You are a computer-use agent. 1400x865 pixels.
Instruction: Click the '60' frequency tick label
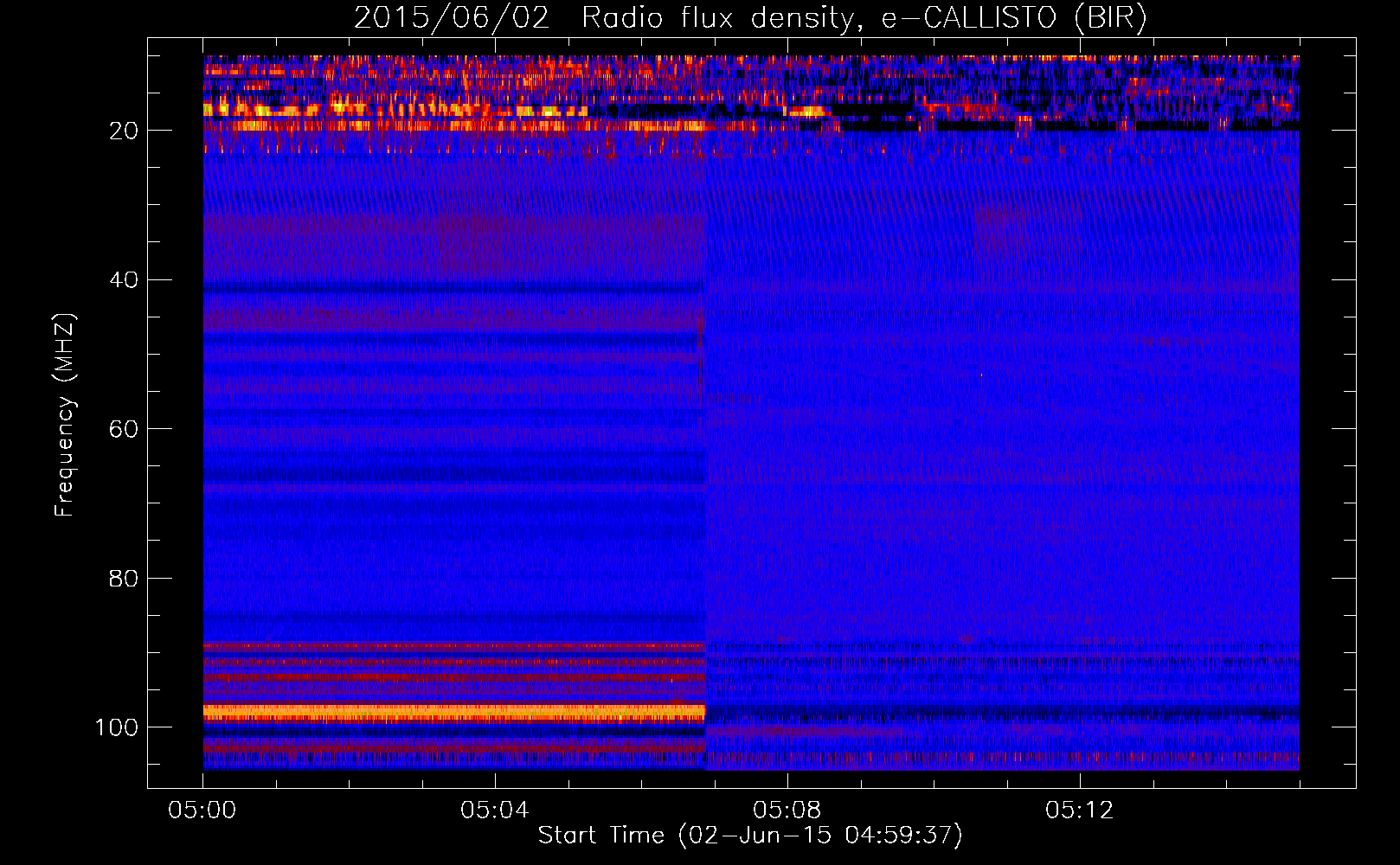125,429
